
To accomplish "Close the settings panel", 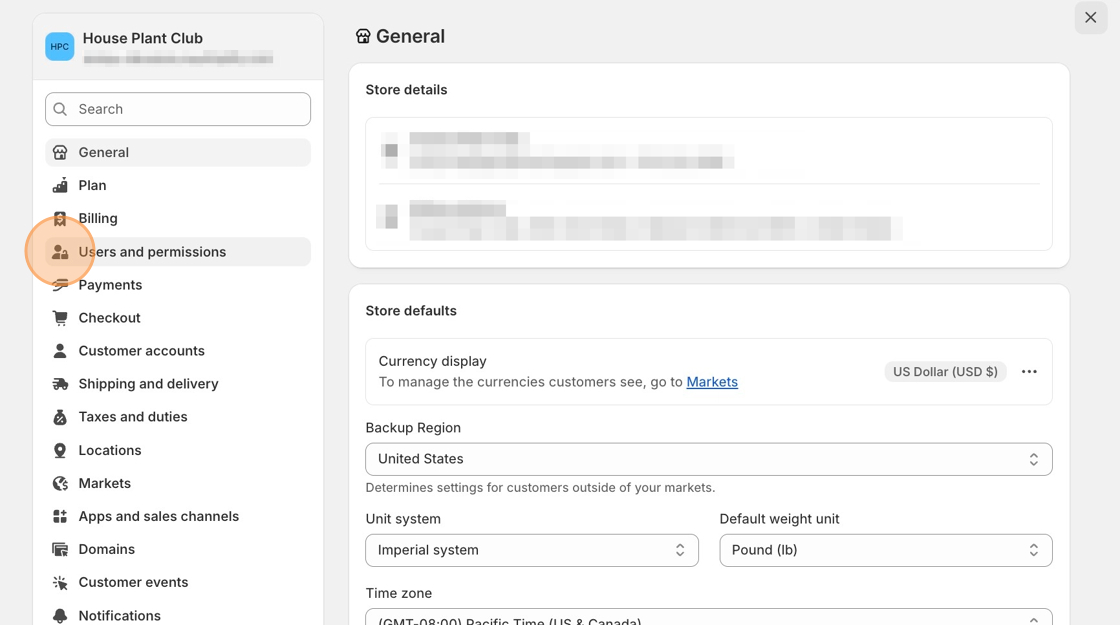I will point(1091,18).
